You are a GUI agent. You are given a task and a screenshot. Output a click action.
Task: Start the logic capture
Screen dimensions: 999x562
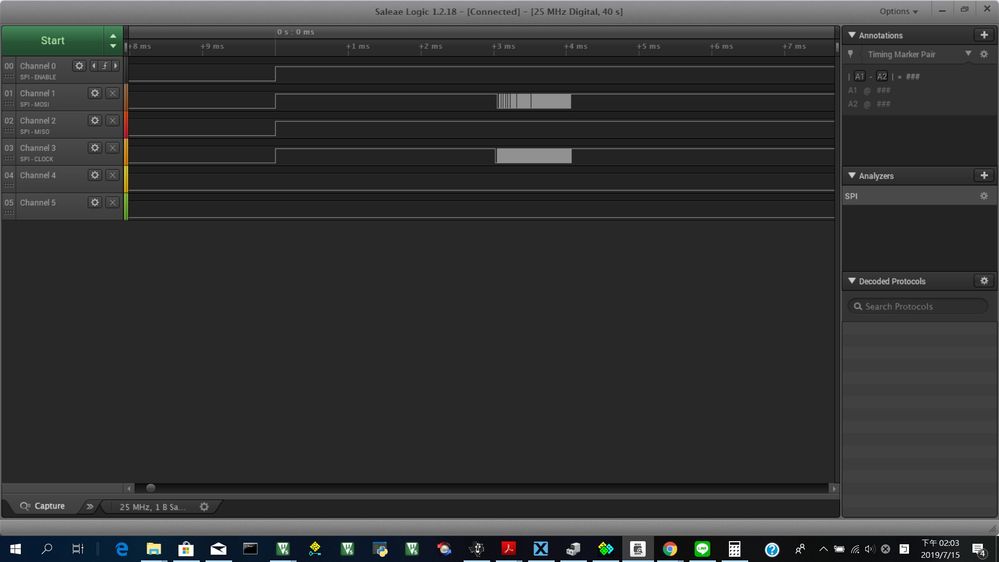tap(53, 41)
